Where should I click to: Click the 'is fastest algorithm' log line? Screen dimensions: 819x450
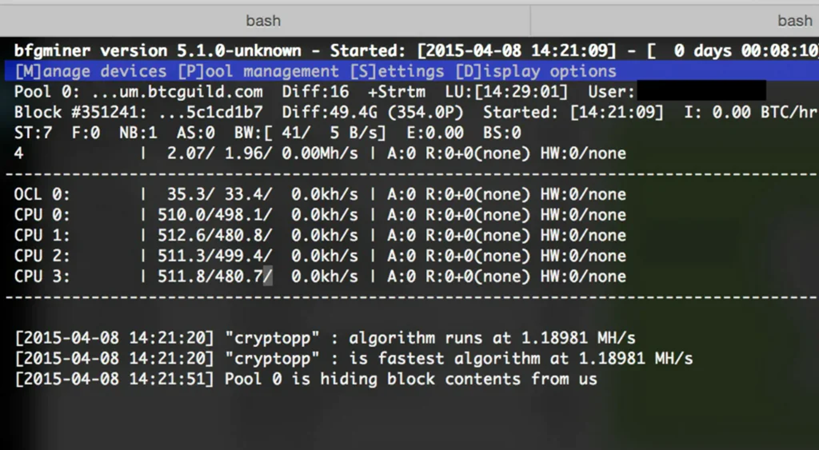[x=354, y=359]
